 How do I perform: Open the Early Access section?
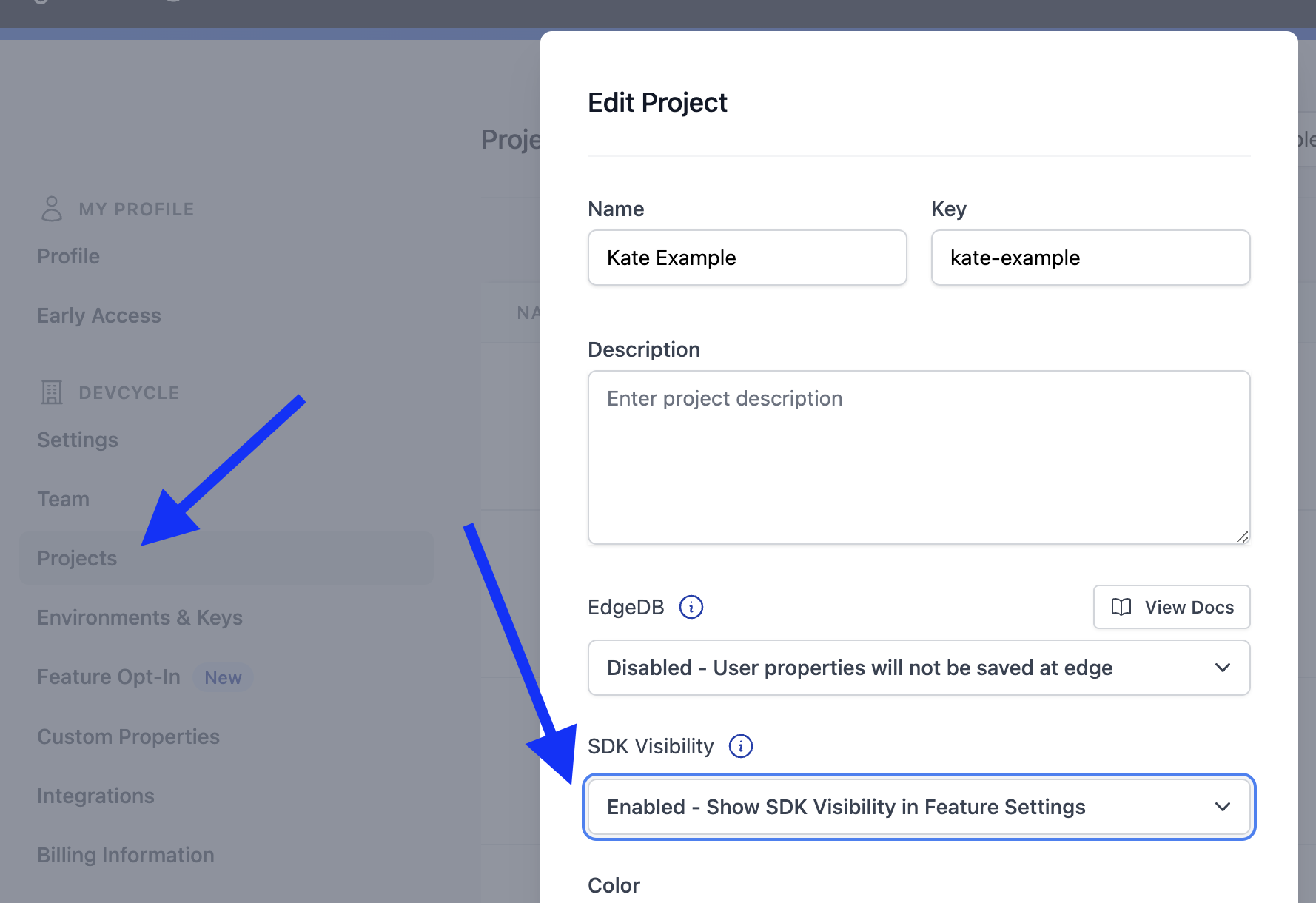click(98, 315)
